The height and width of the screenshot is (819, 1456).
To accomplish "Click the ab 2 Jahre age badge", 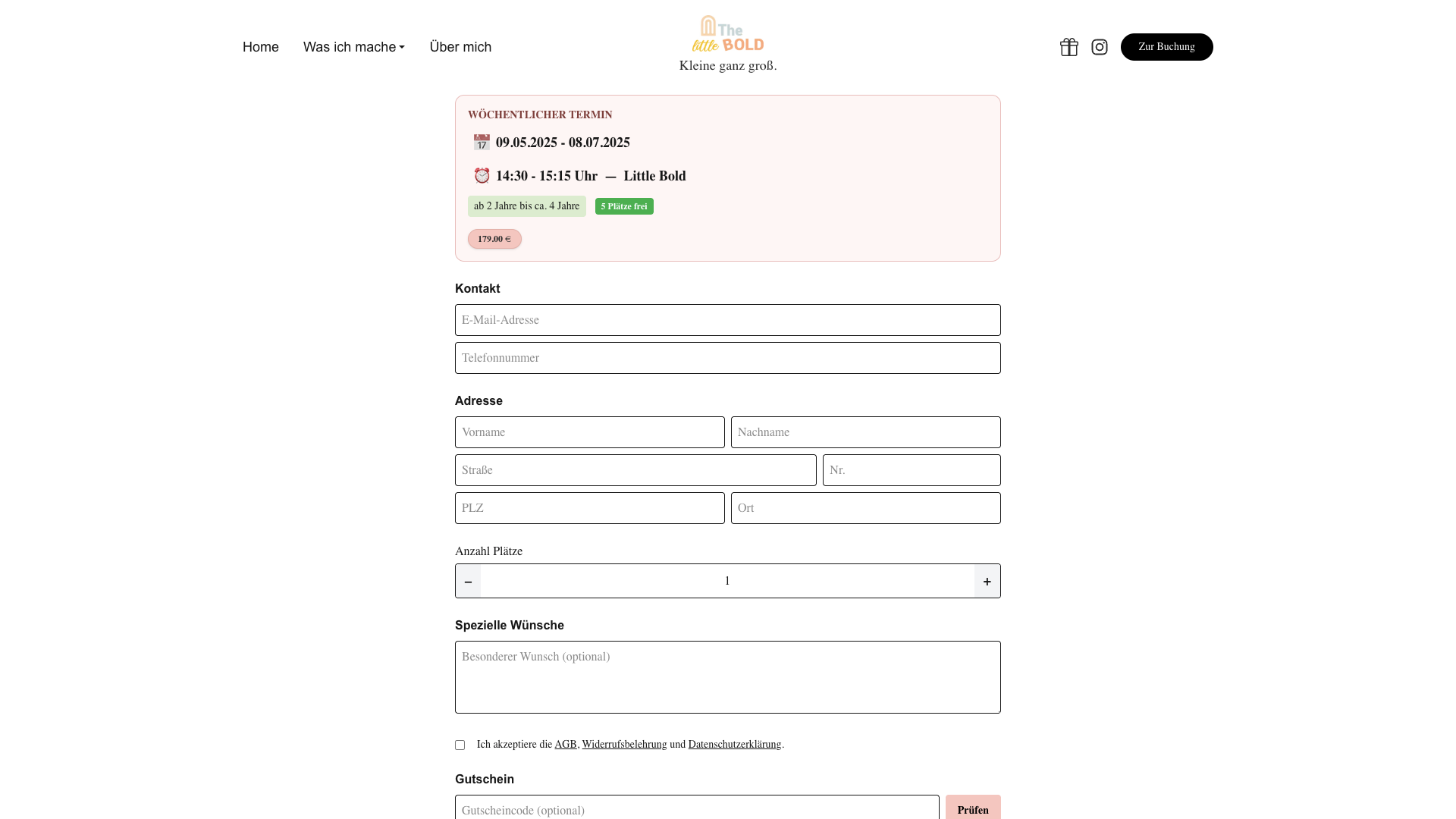I will click(527, 206).
